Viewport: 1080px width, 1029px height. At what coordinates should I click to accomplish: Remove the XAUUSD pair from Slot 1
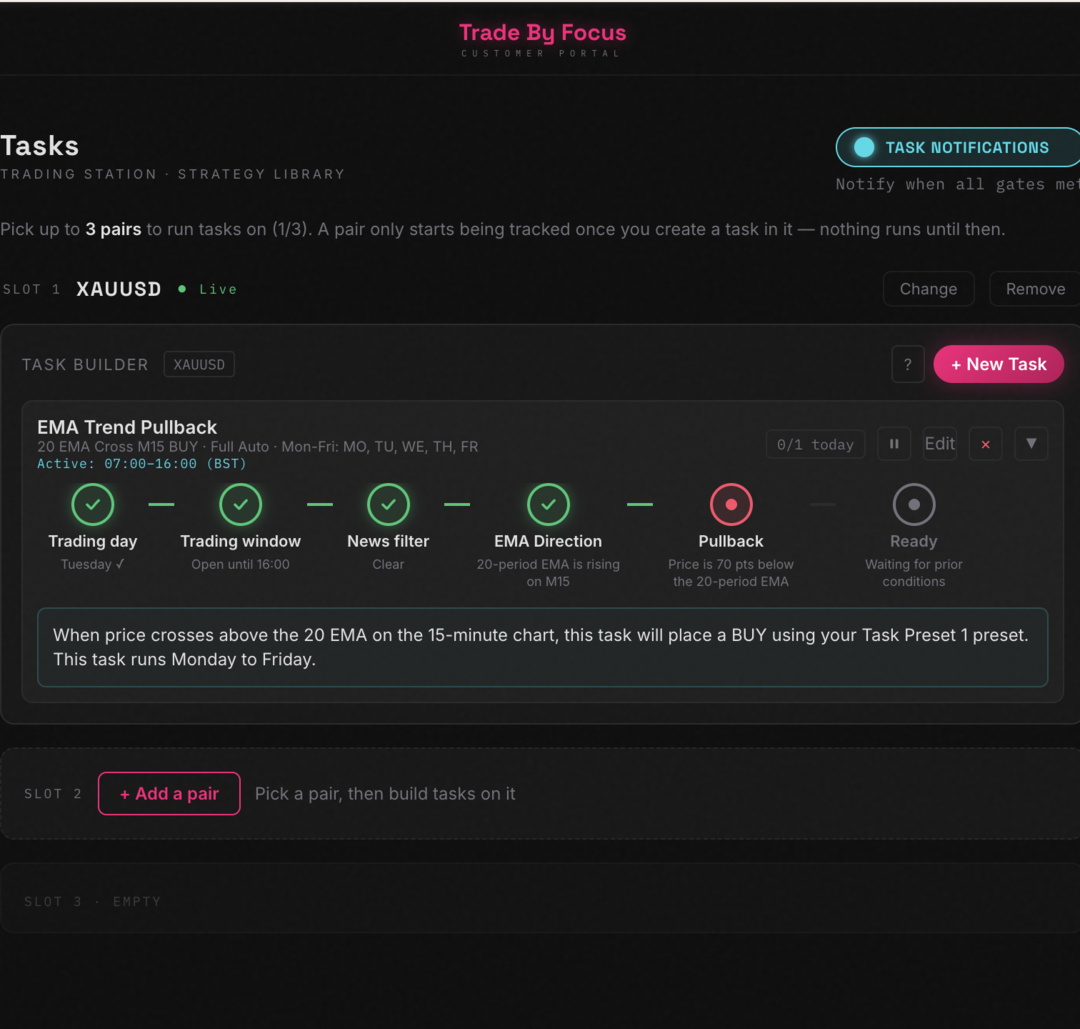pyautogui.click(x=1035, y=289)
